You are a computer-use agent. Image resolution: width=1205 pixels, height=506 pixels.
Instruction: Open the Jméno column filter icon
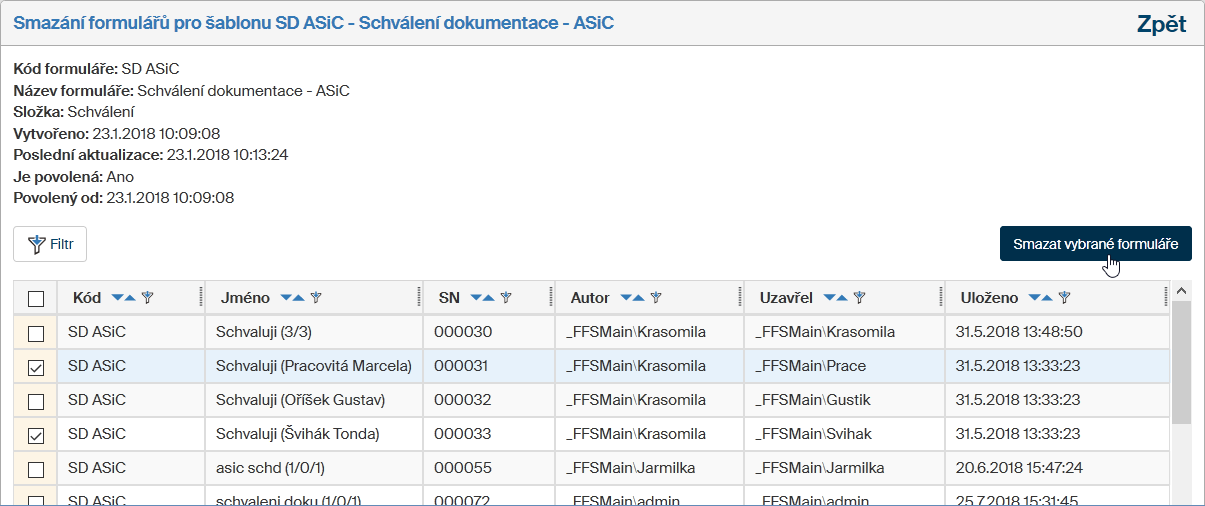pos(316,298)
